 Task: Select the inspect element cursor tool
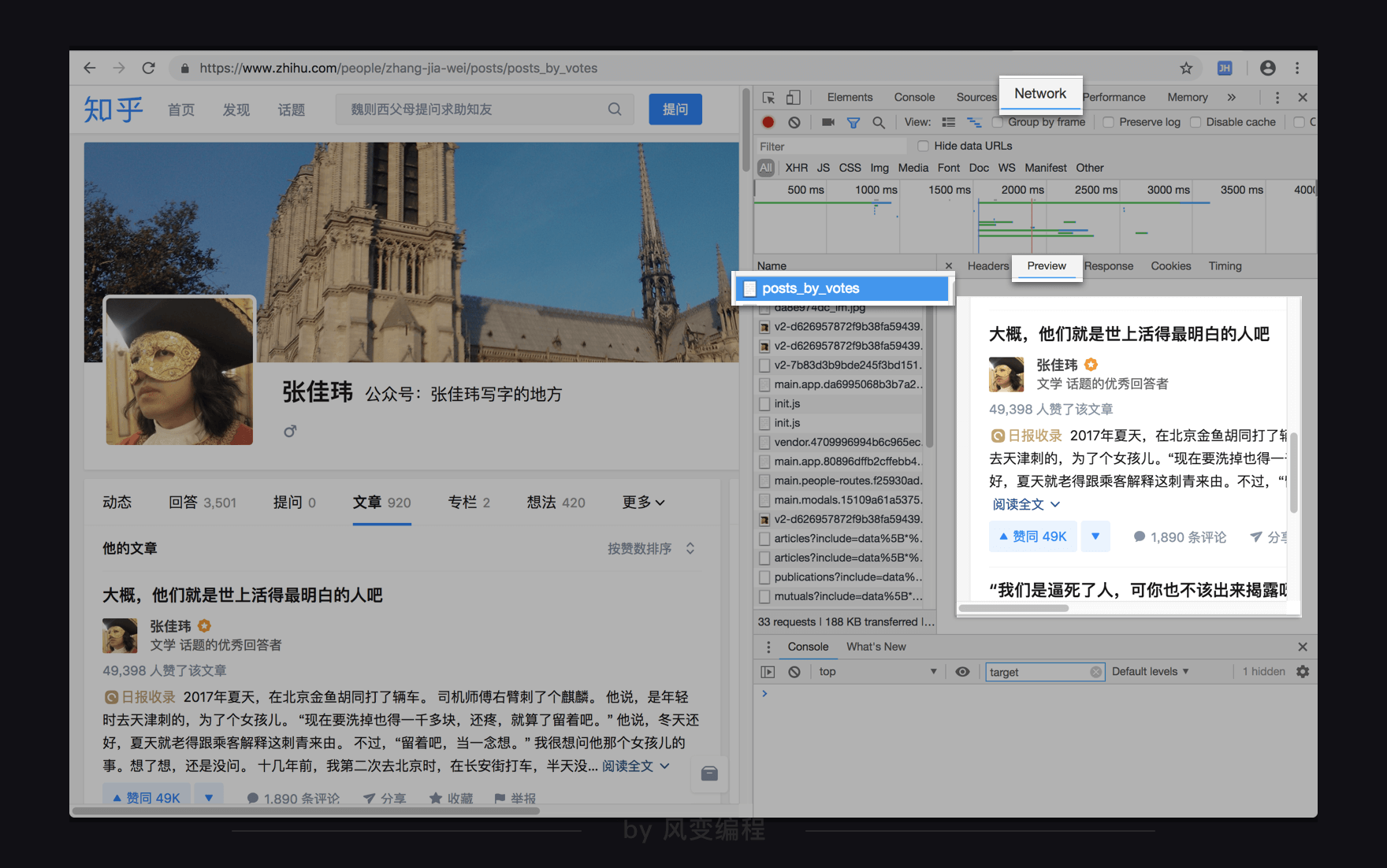point(768,97)
